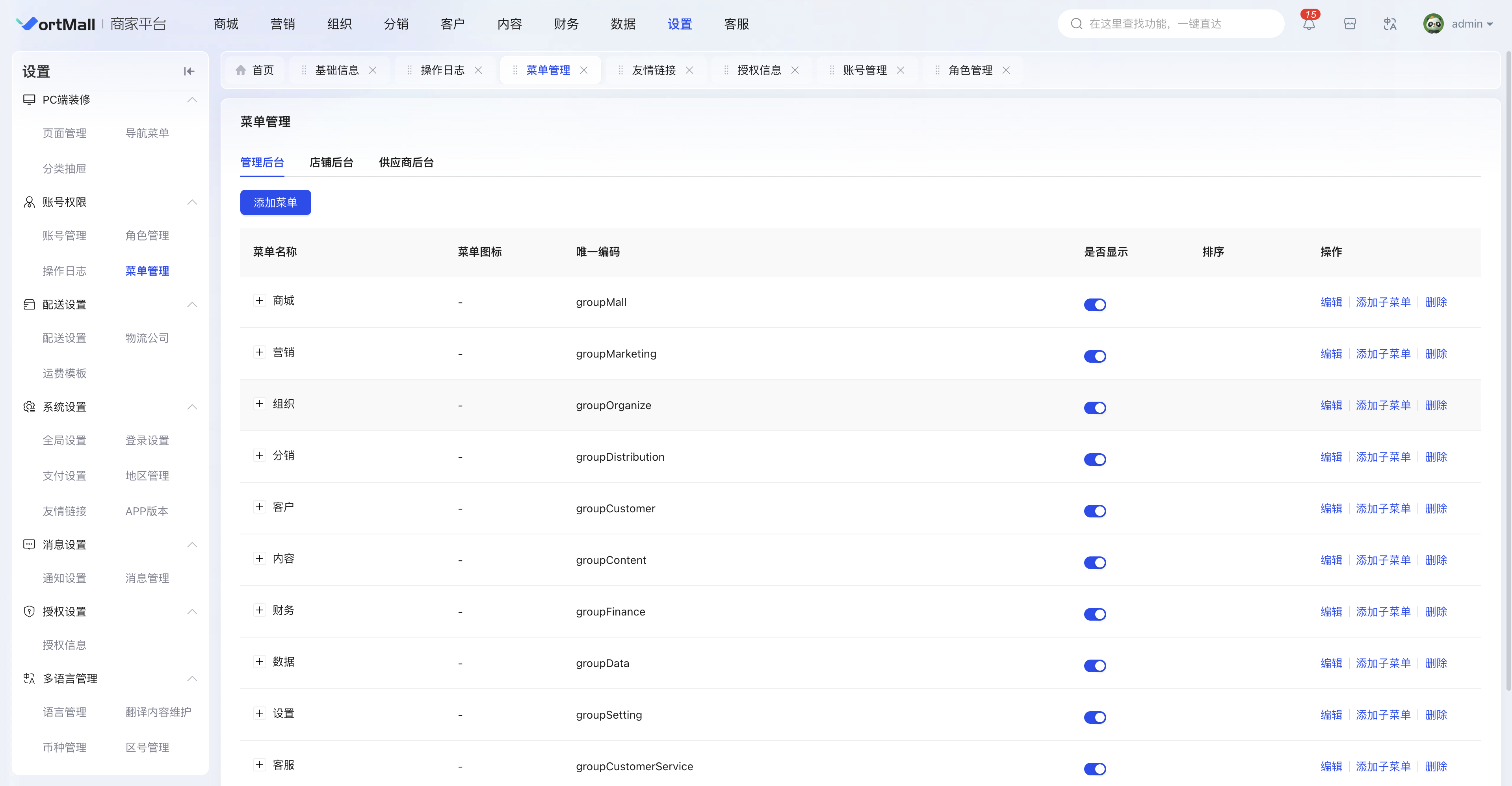Click the language translation icon

pyautogui.click(x=1389, y=24)
